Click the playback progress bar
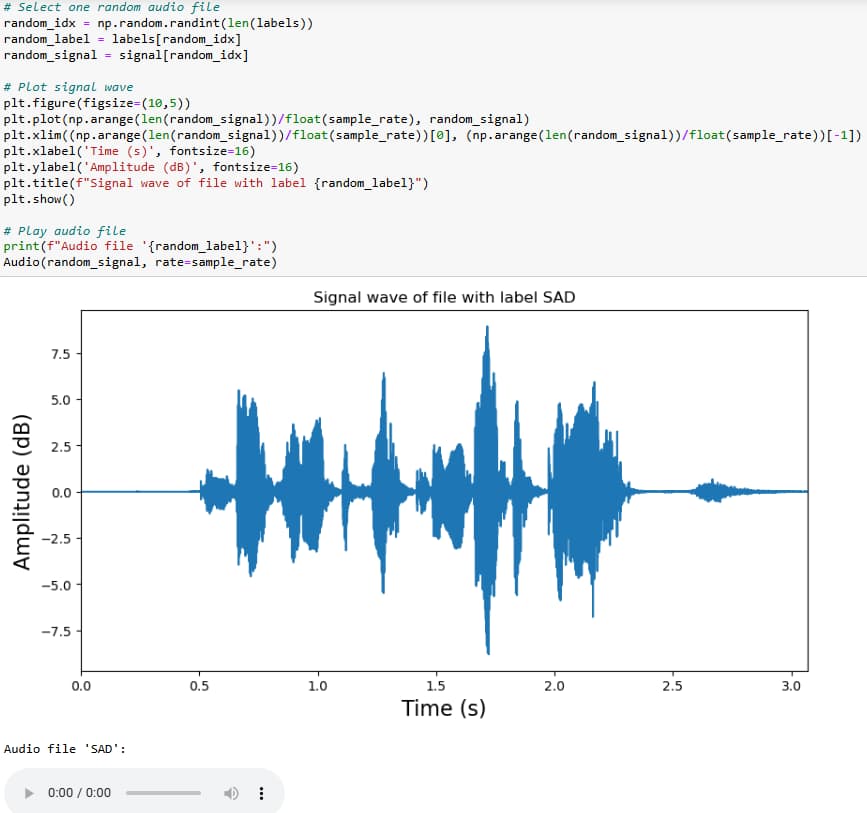Viewport: 867px width, 813px height. coord(165,793)
